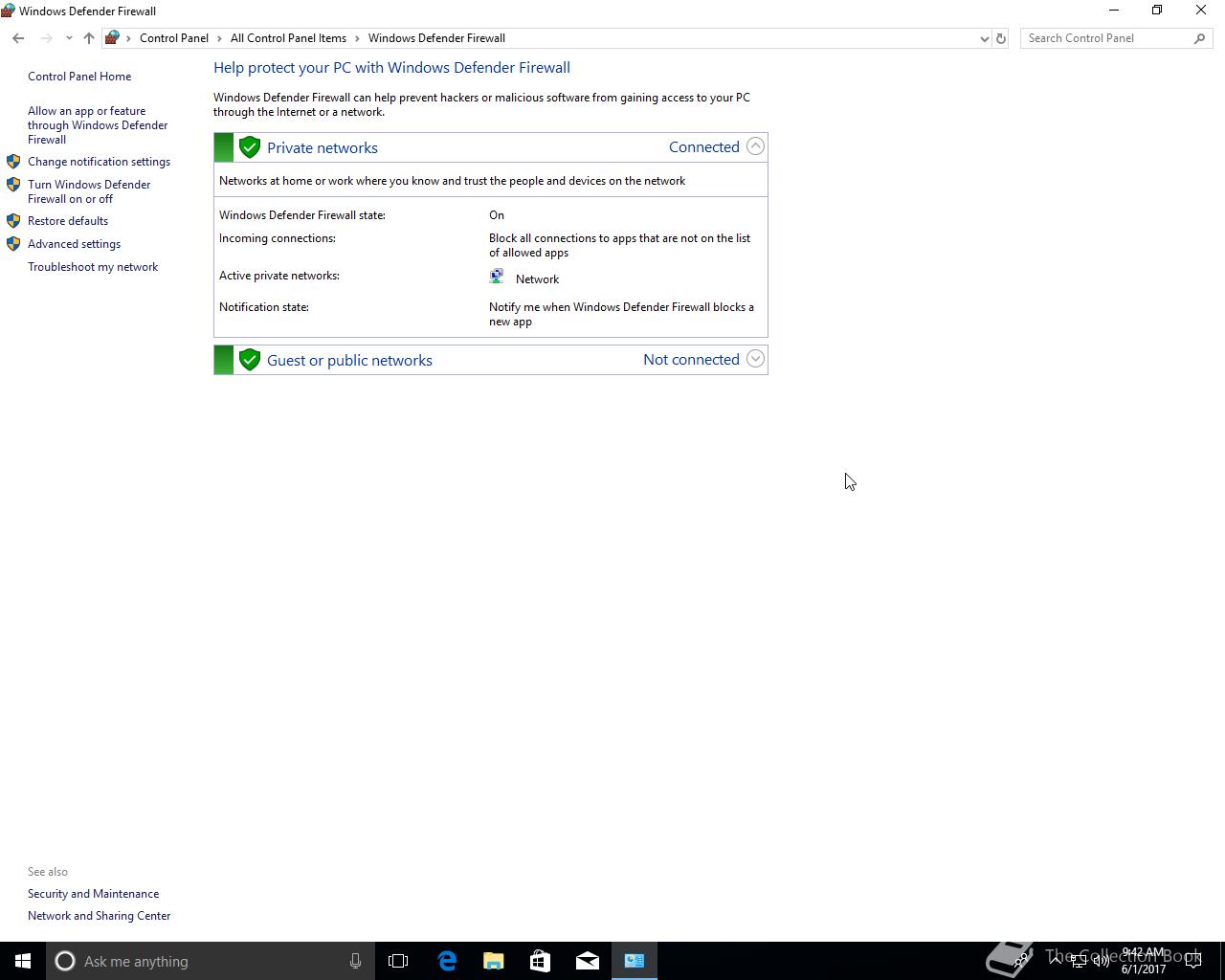Click the Private networks heading

pyautogui.click(x=323, y=147)
